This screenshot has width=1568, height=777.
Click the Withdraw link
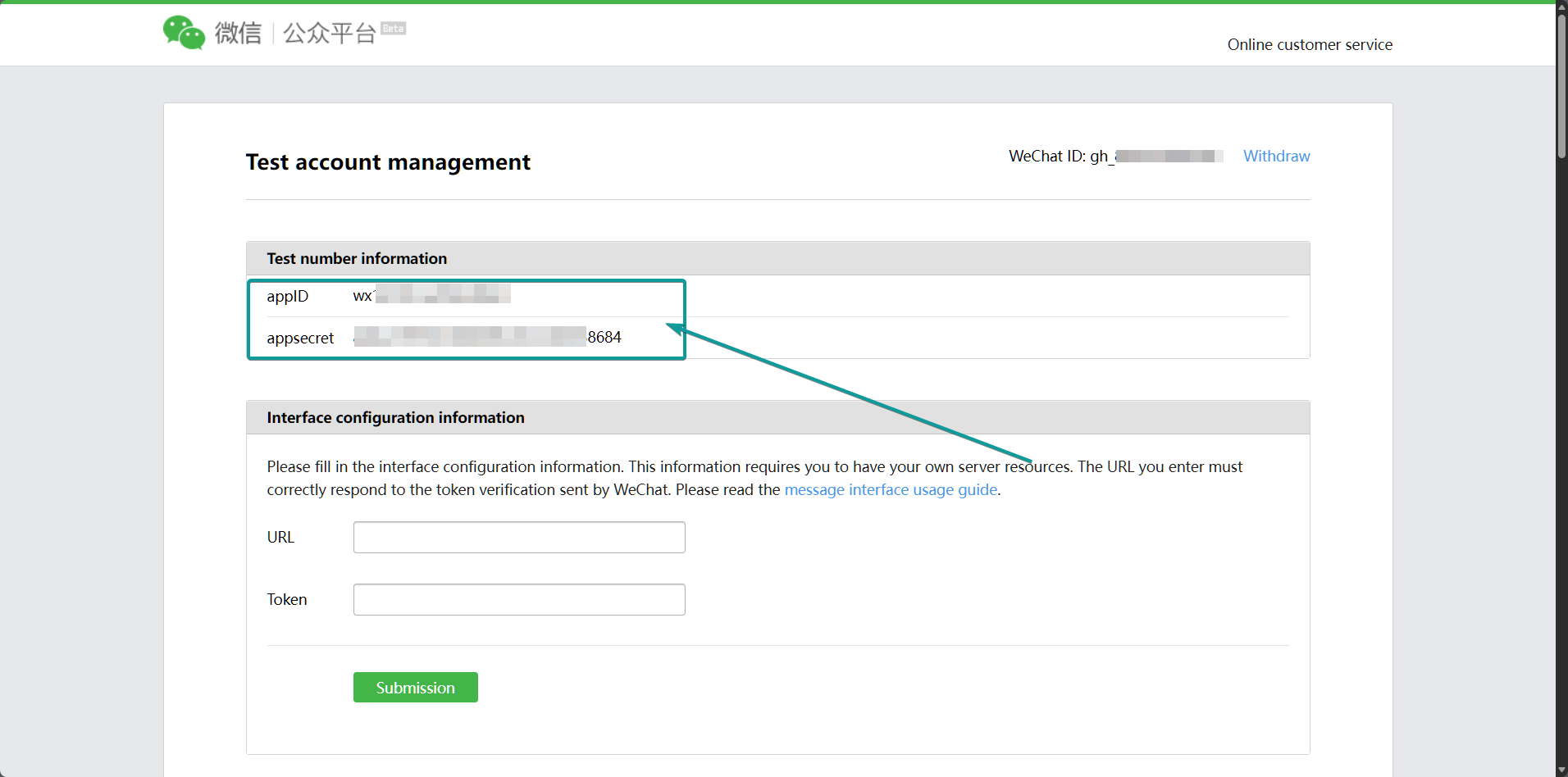coord(1276,156)
